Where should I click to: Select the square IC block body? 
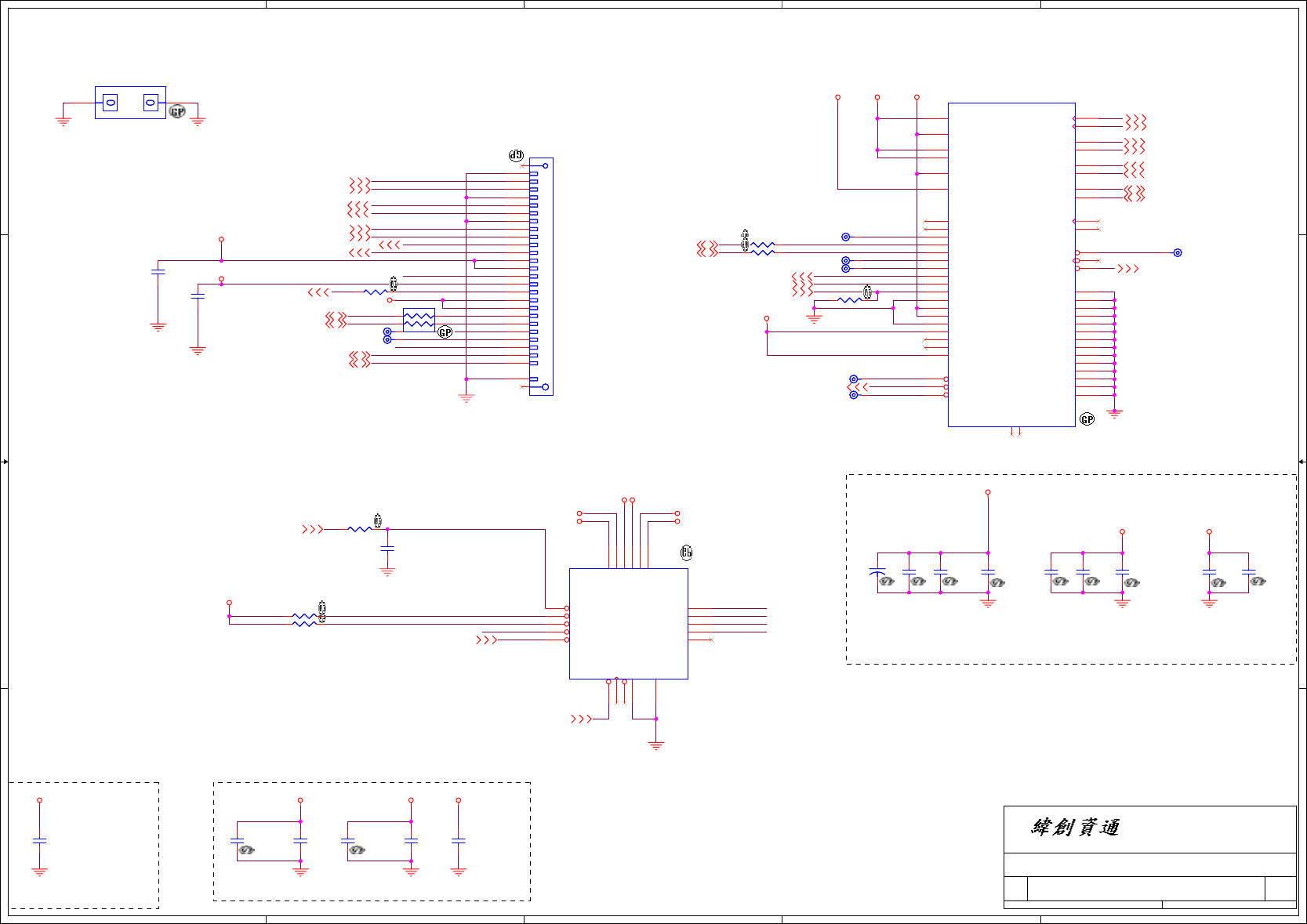629,624
